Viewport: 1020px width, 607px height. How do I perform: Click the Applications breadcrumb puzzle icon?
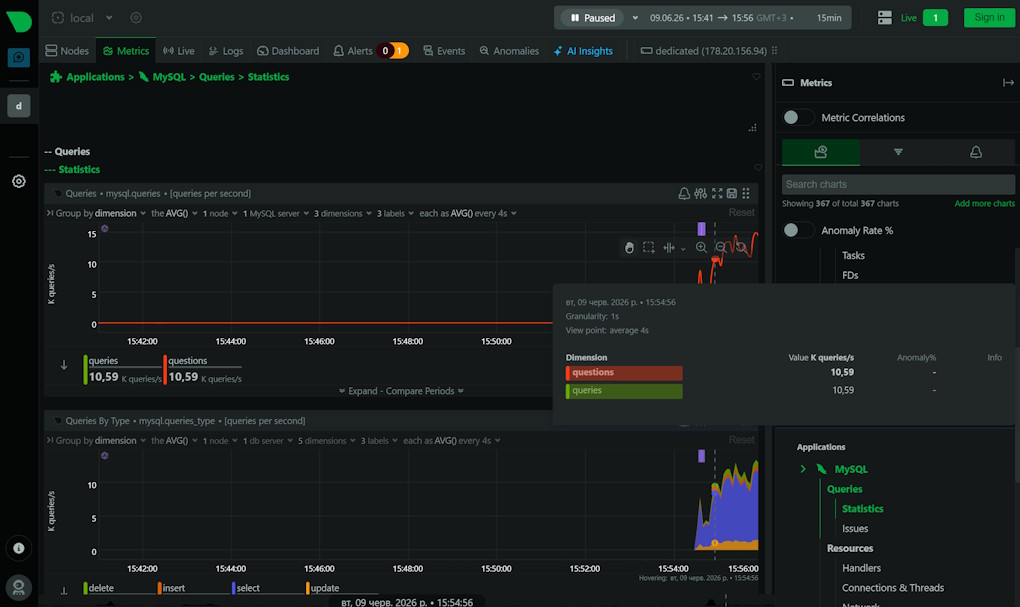click(x=56, y=77)
